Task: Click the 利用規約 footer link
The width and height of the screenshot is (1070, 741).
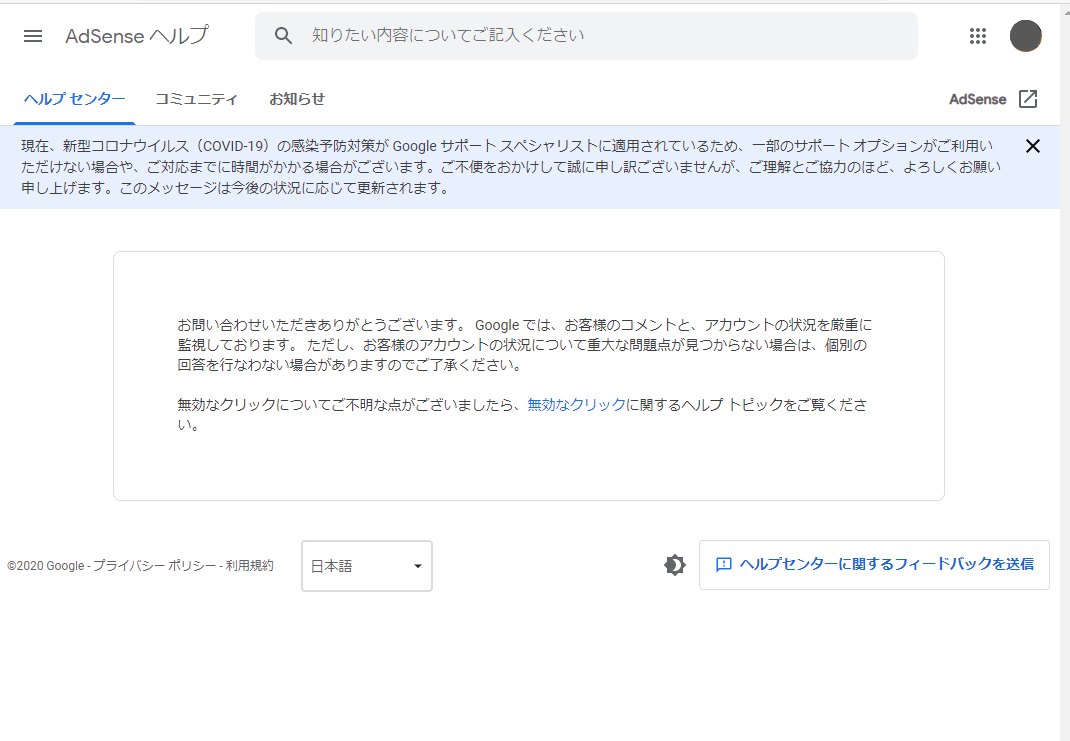Action: coord(249,566)
